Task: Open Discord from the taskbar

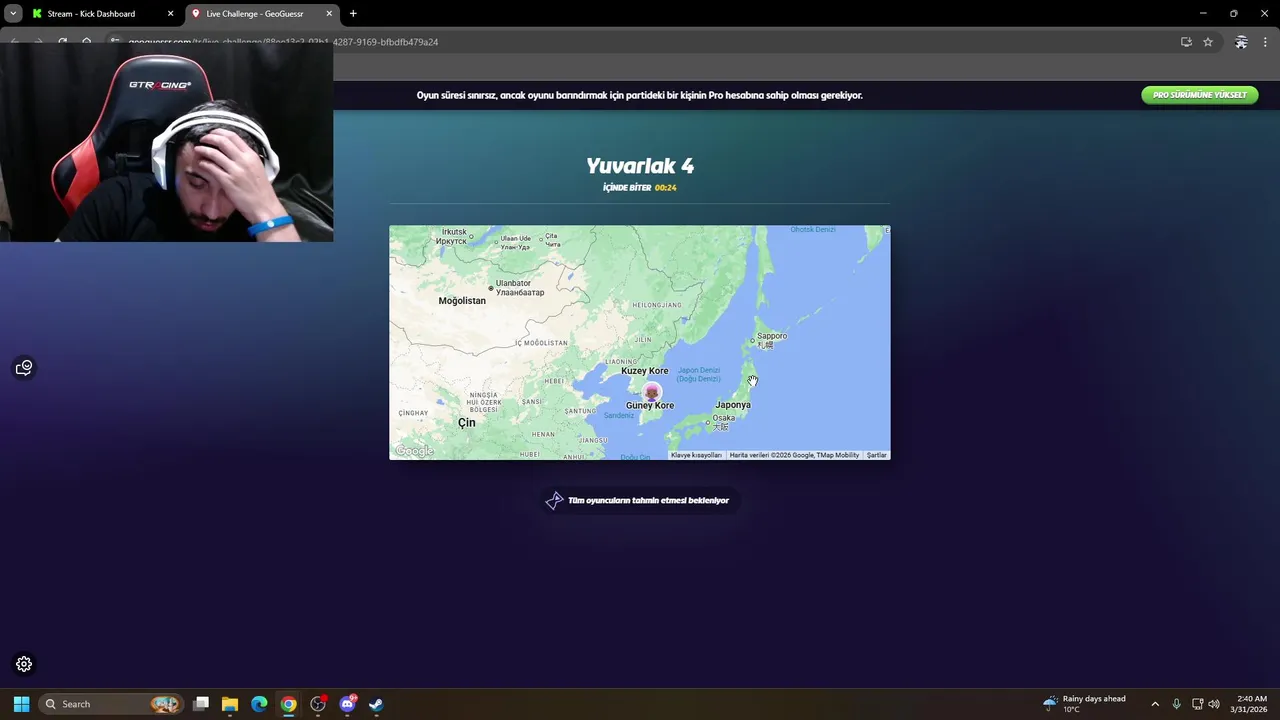Action: pos(347,704)
